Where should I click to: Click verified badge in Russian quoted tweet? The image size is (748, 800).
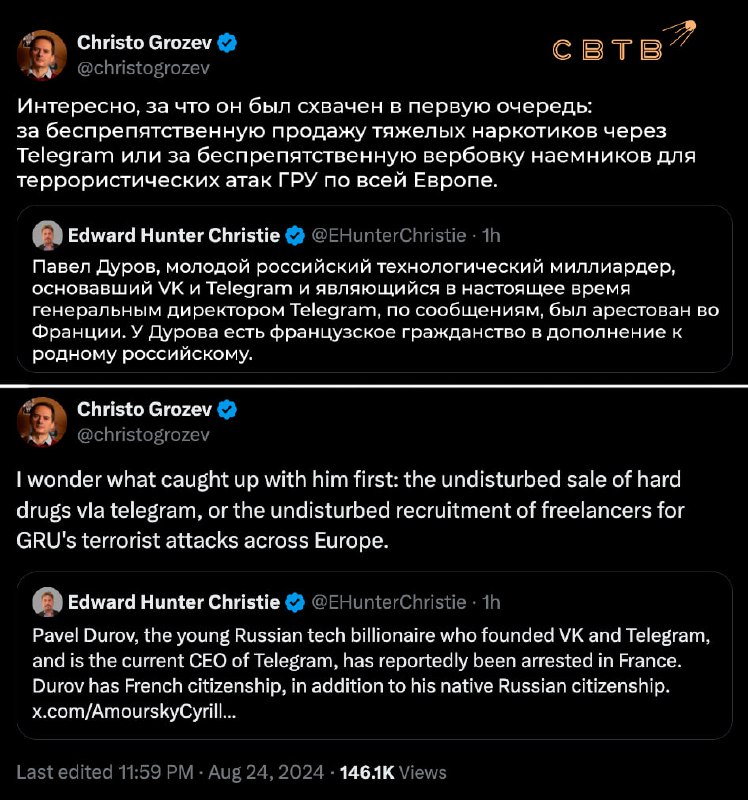pos(295,236)
